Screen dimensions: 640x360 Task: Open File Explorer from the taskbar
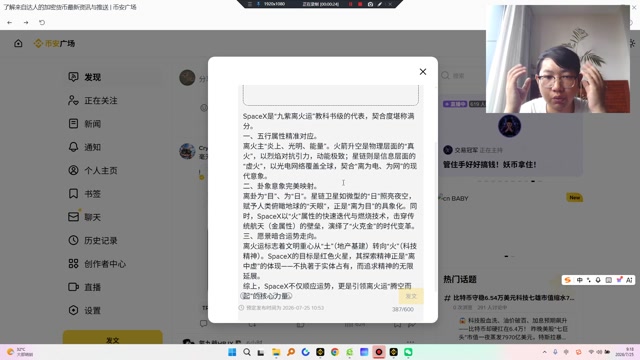coord(276,352)
